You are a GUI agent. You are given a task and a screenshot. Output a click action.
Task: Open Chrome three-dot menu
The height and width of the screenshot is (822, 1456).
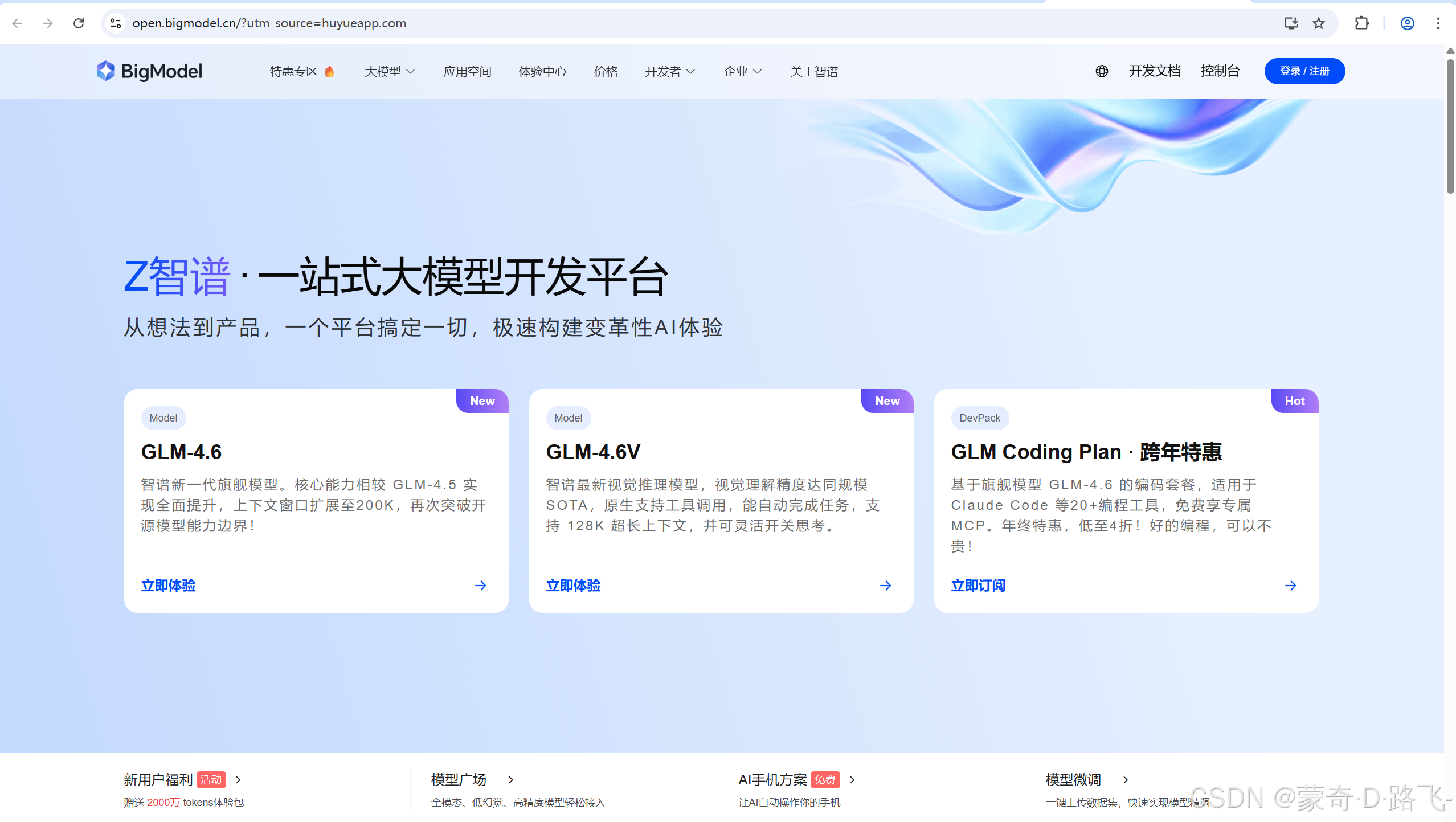click(x=1438, y=23)
